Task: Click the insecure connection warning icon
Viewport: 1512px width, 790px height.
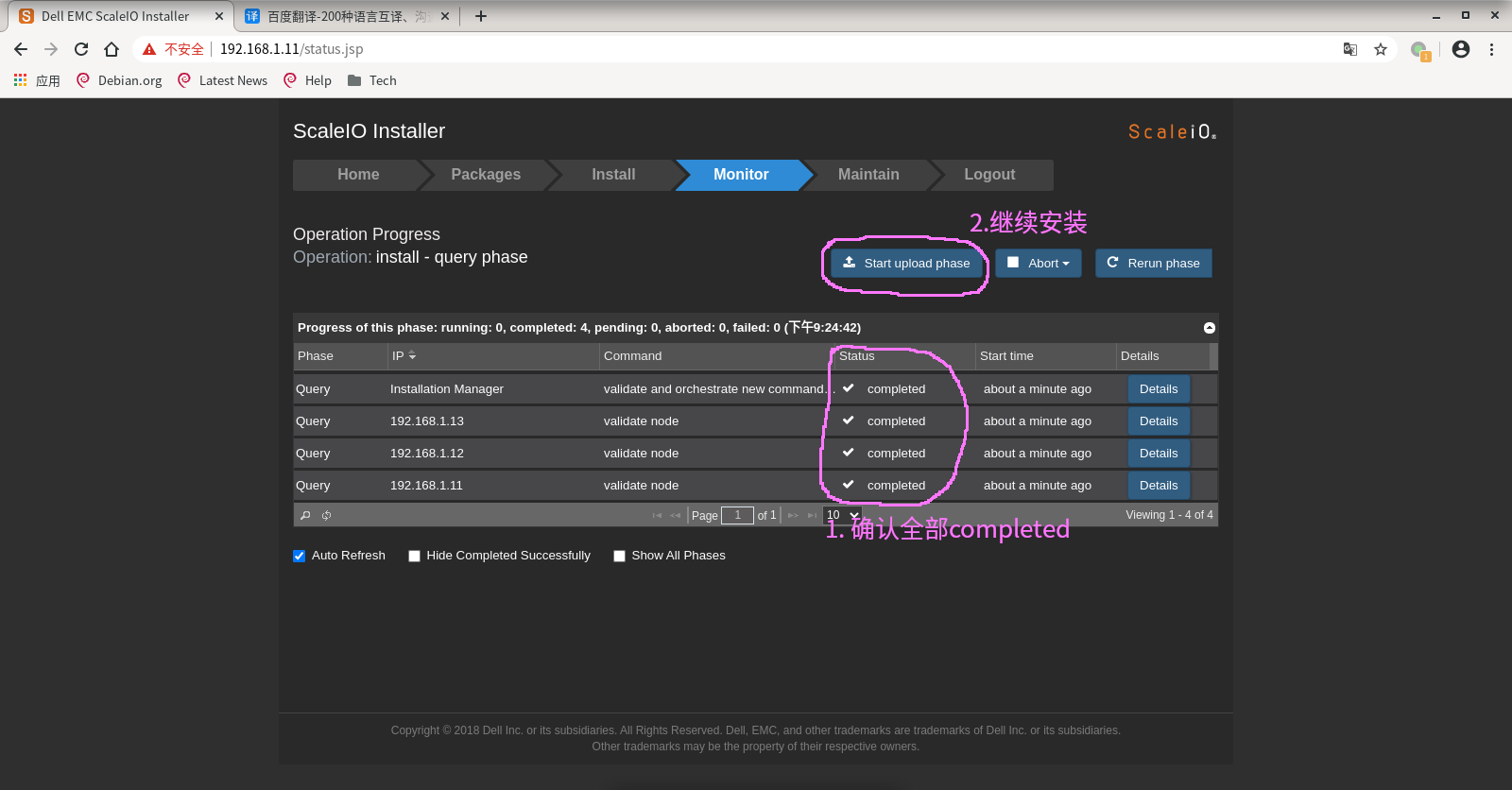Action: pyautogui.click(x=149, y=49)
